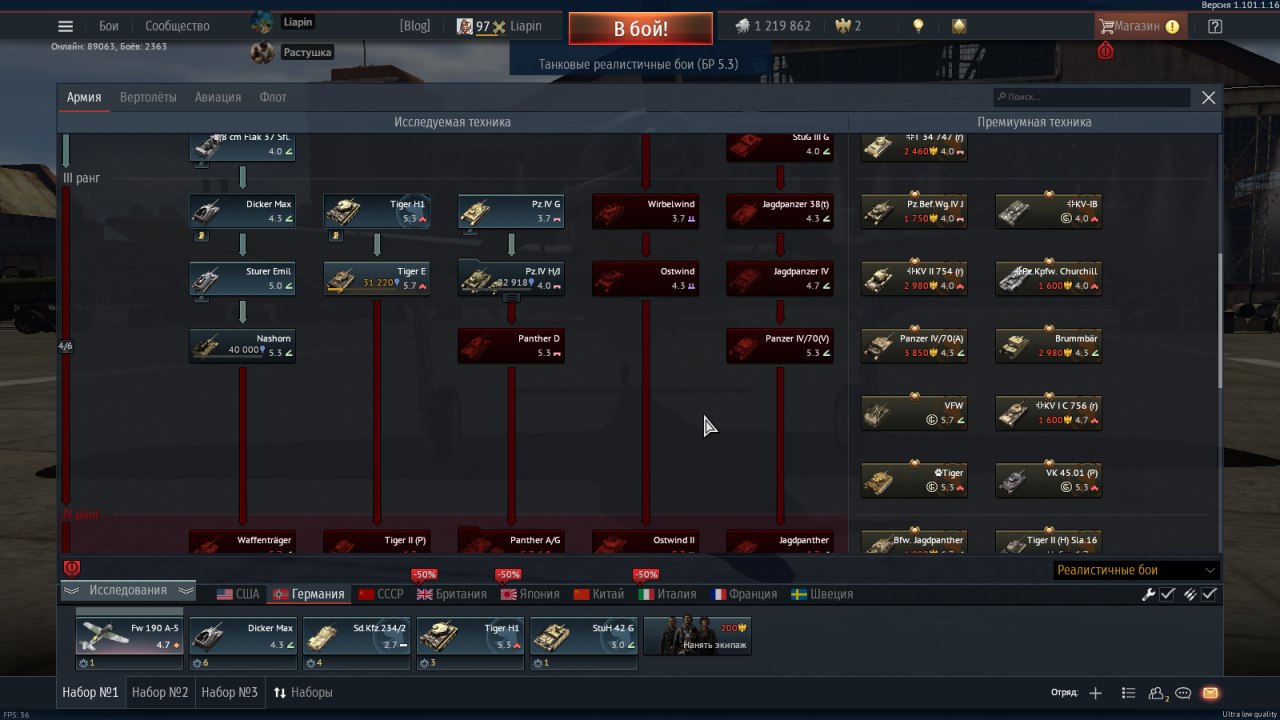This screenshot has height=720, width=1280.
Task: Select США nation
Action: pyautogui.click(x=238, y=594)
